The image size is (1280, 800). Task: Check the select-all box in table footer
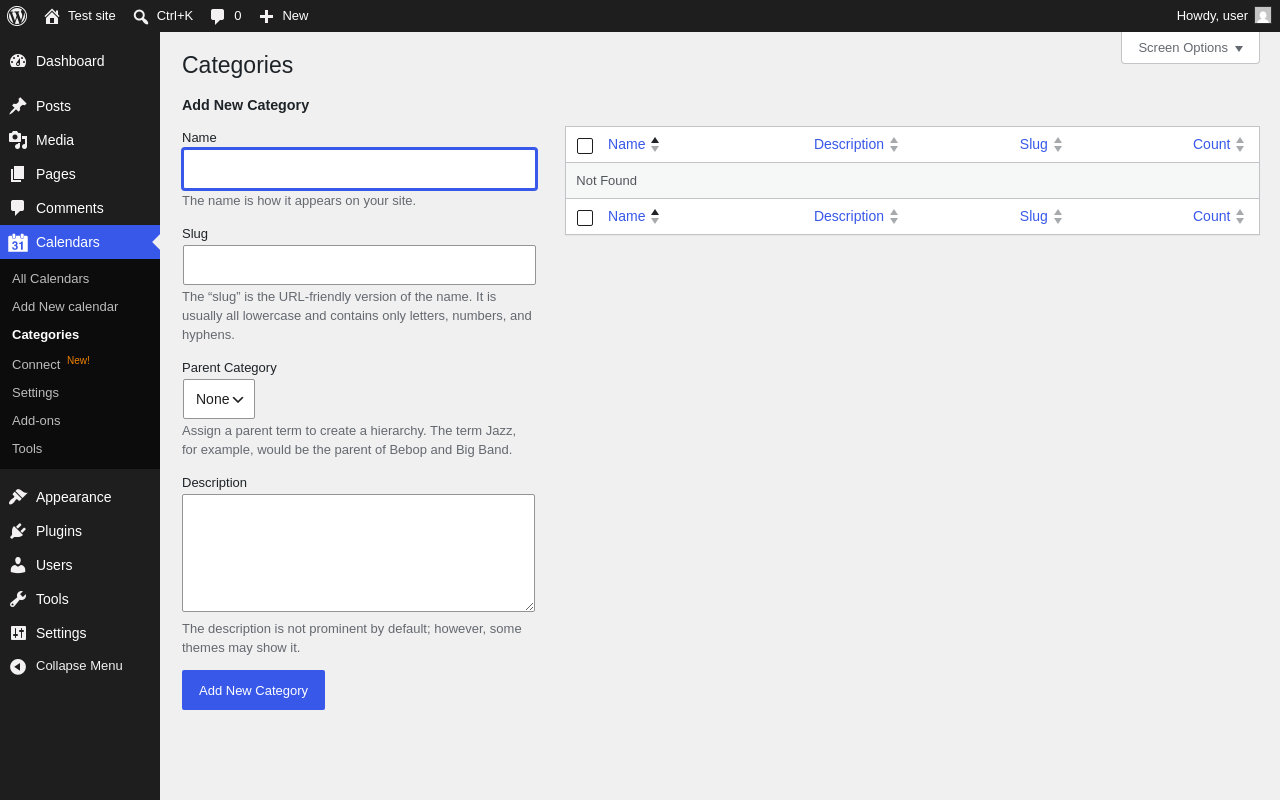585,218
